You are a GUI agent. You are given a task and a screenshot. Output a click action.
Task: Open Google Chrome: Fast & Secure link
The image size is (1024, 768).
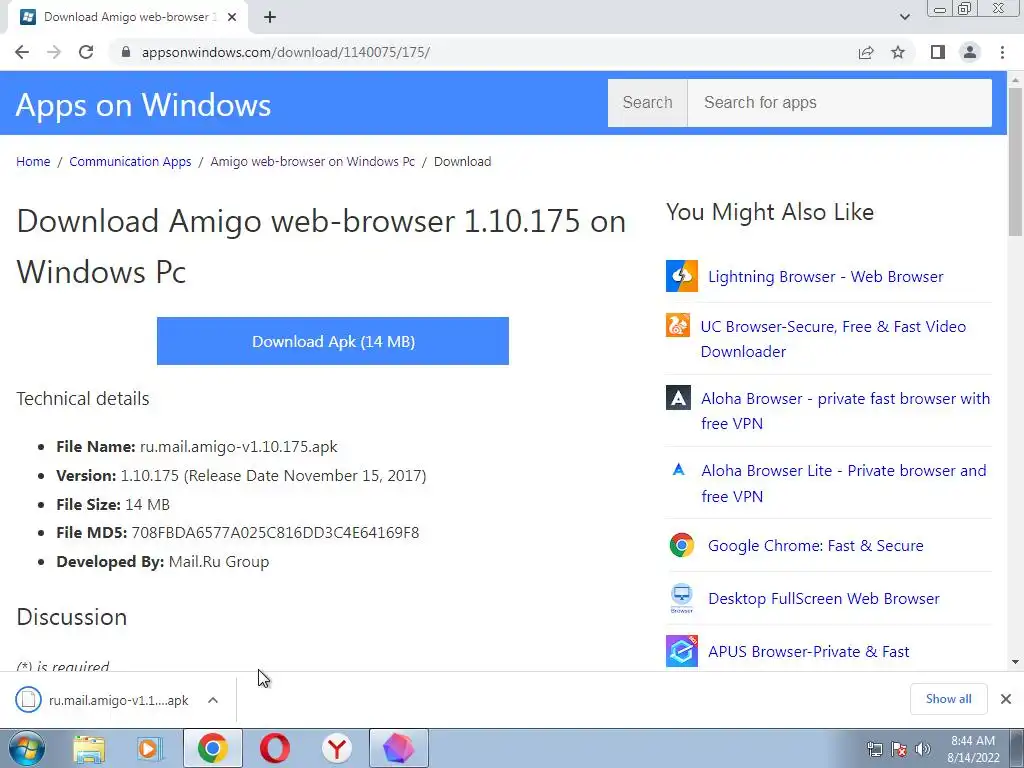[816, 545]
